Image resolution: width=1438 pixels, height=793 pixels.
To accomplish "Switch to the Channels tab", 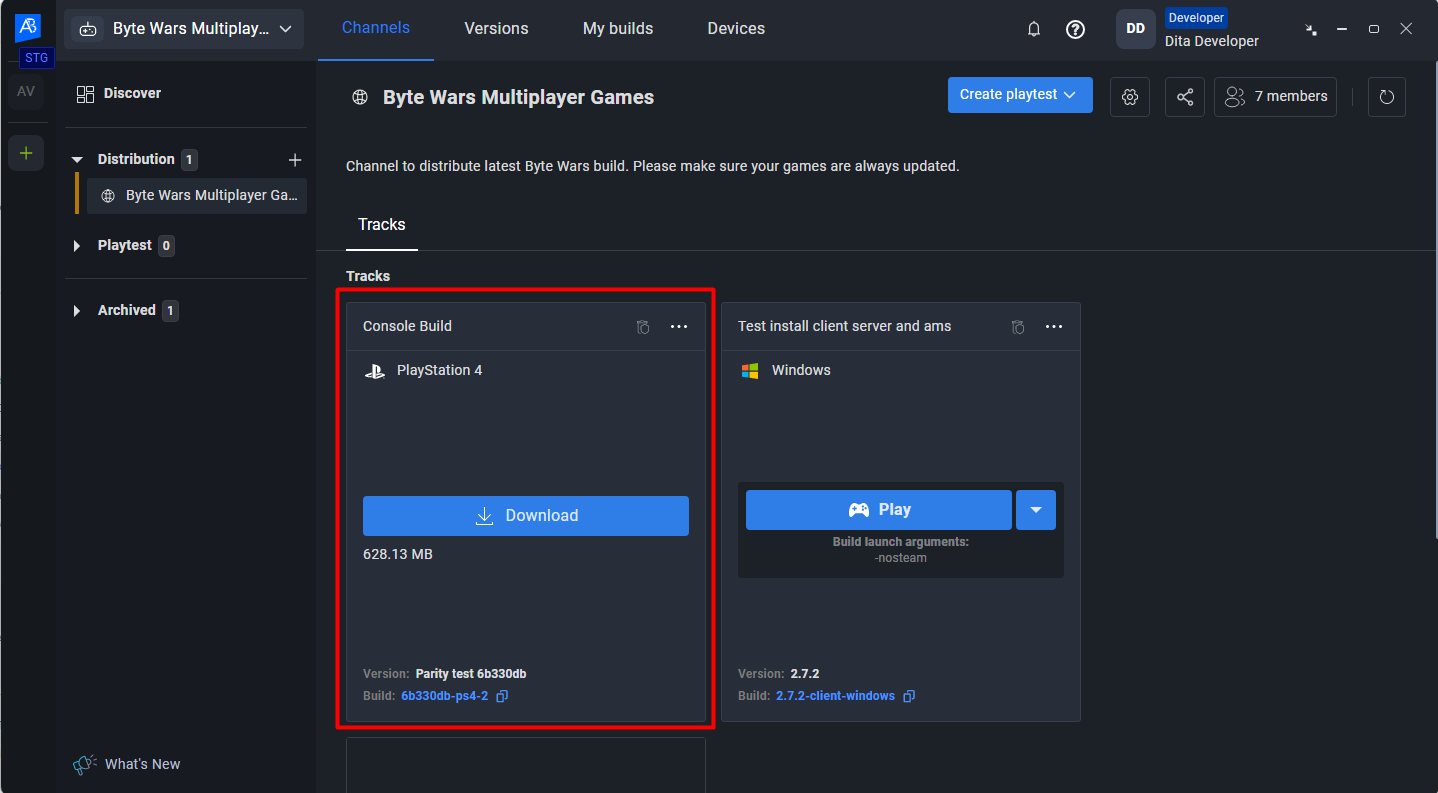I will tap(376, 28).
